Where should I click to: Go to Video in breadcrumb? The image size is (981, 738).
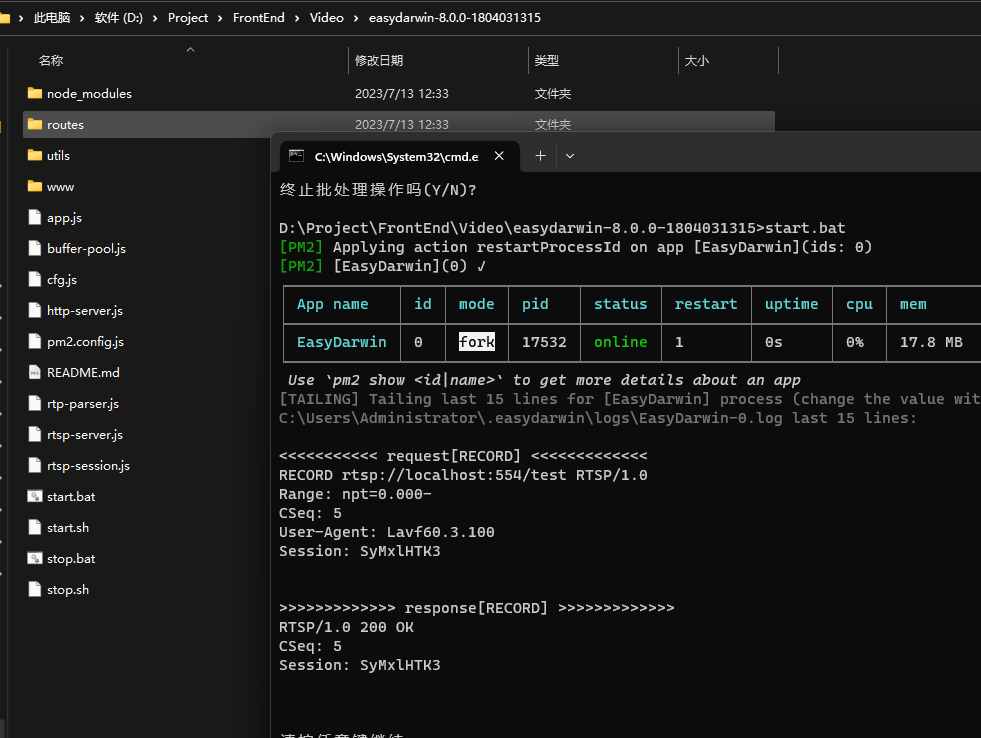click(x=327, y=18)
